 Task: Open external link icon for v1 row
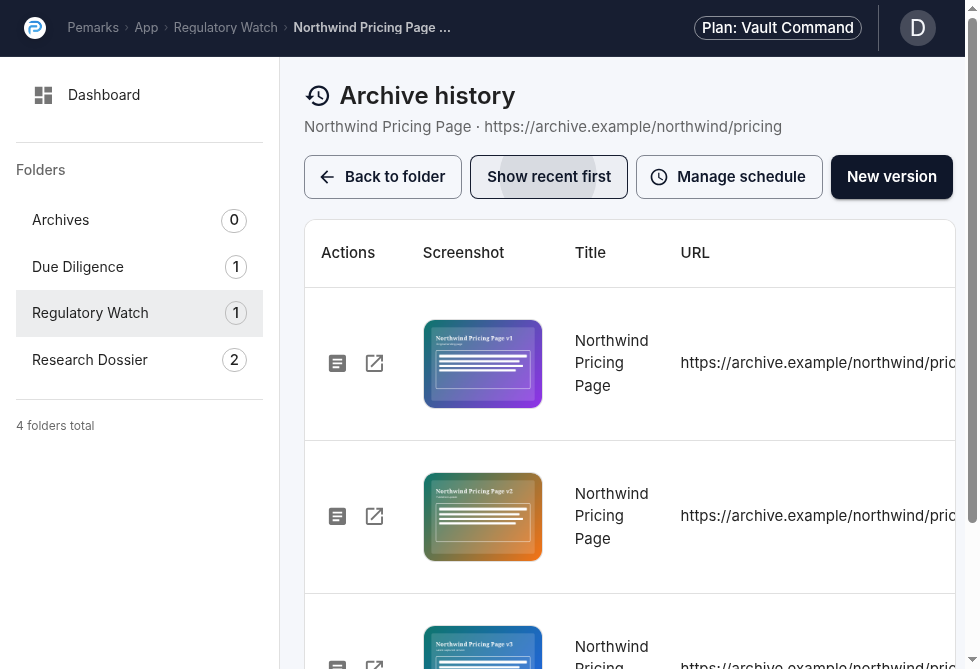pos(374,363)
